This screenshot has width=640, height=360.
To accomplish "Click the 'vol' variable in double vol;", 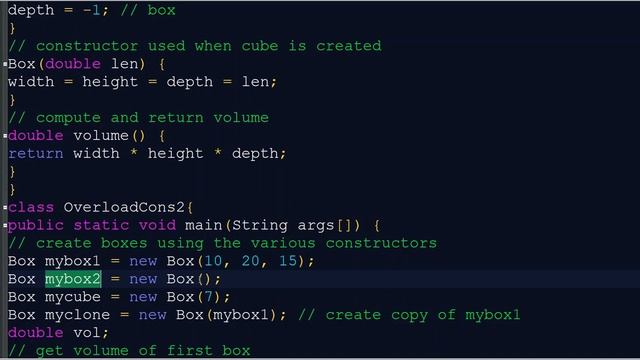I will click(87, 333).
